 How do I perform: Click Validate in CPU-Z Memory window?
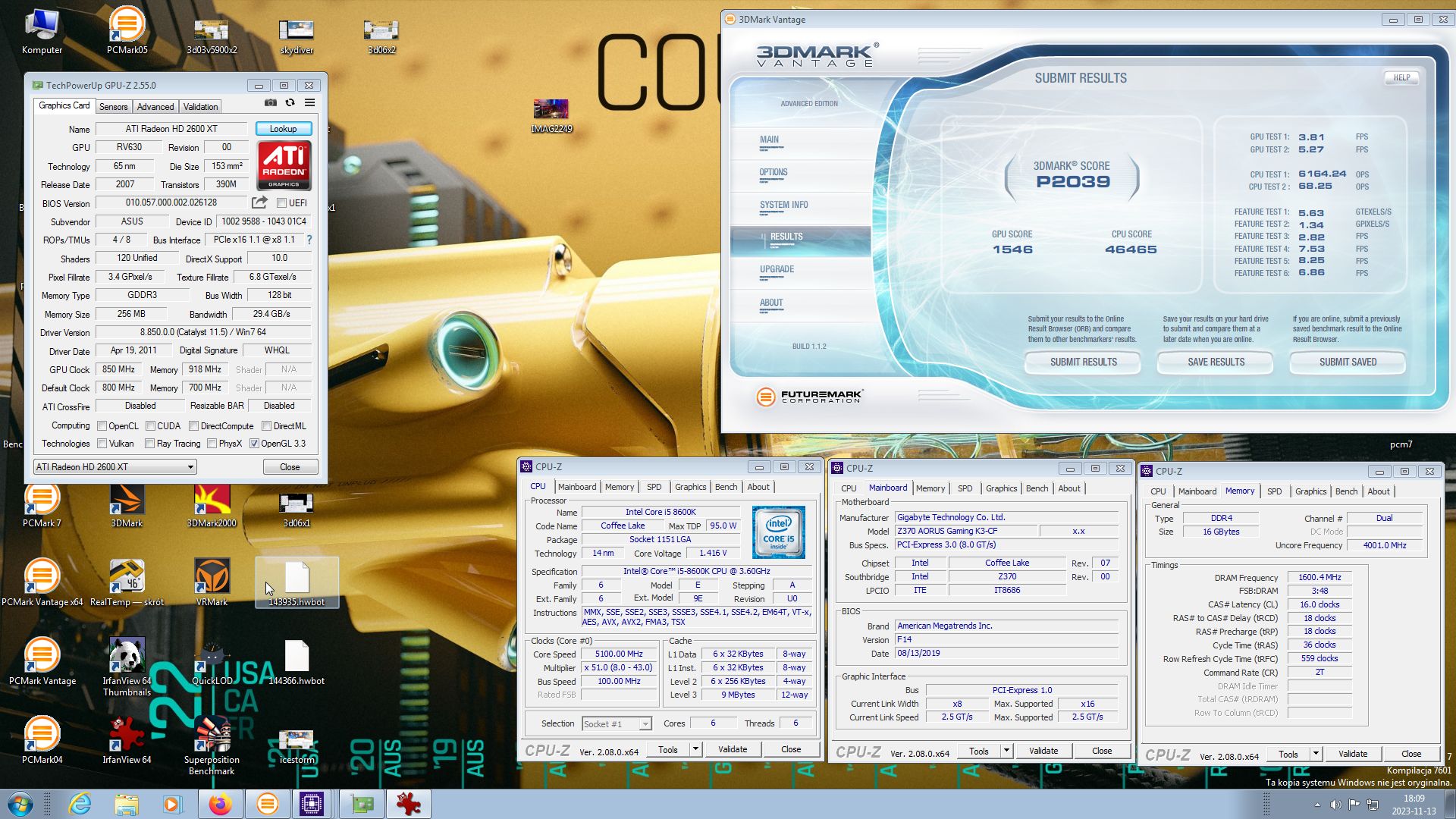point(1353,754)
